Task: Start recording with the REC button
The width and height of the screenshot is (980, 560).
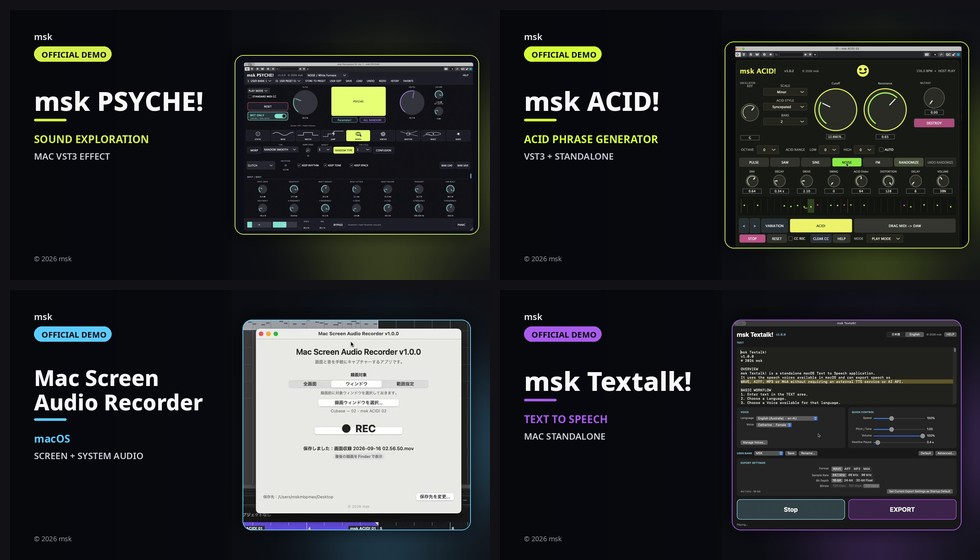Action: pos(358,429)
